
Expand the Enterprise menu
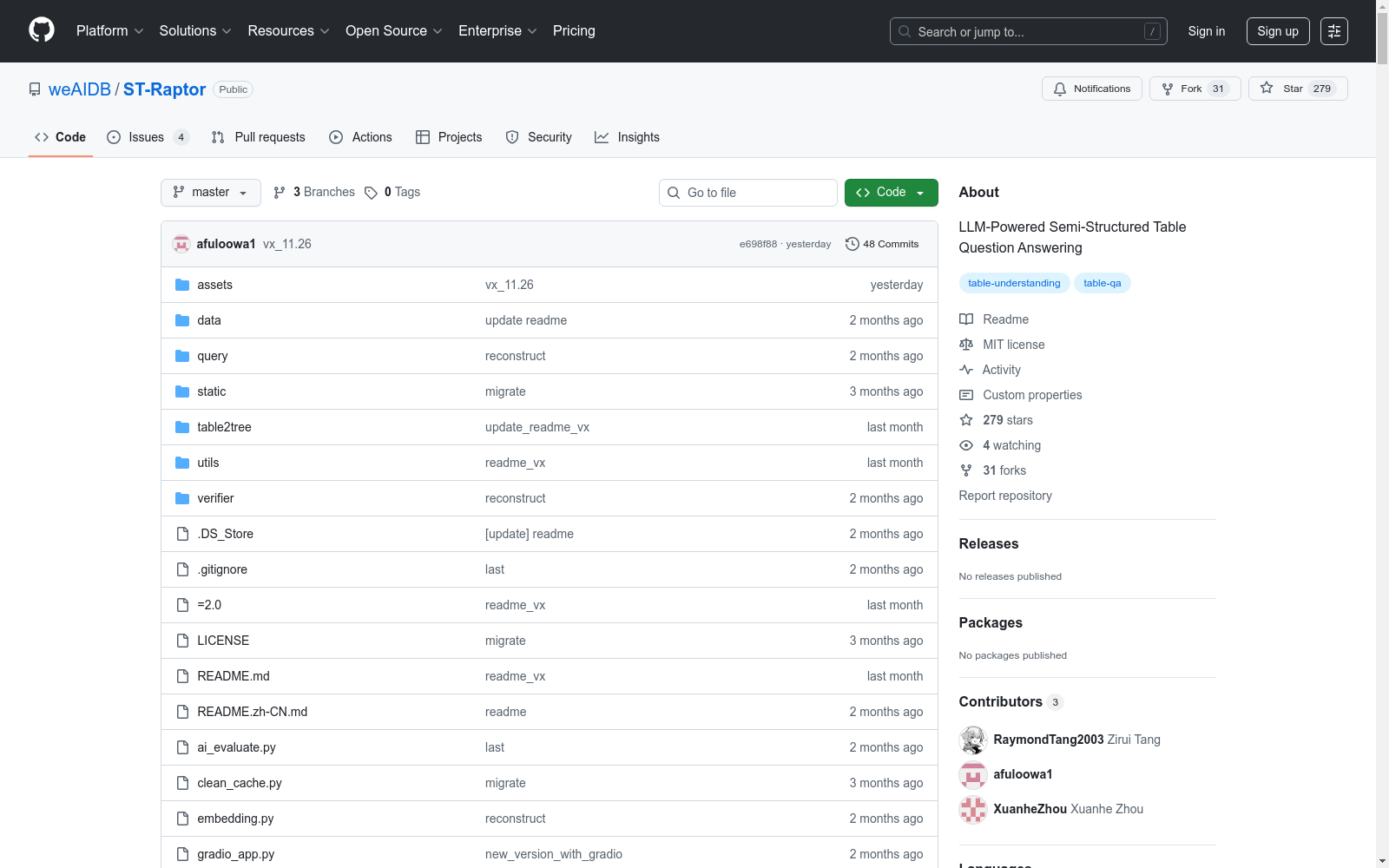[x=497, y=31]
